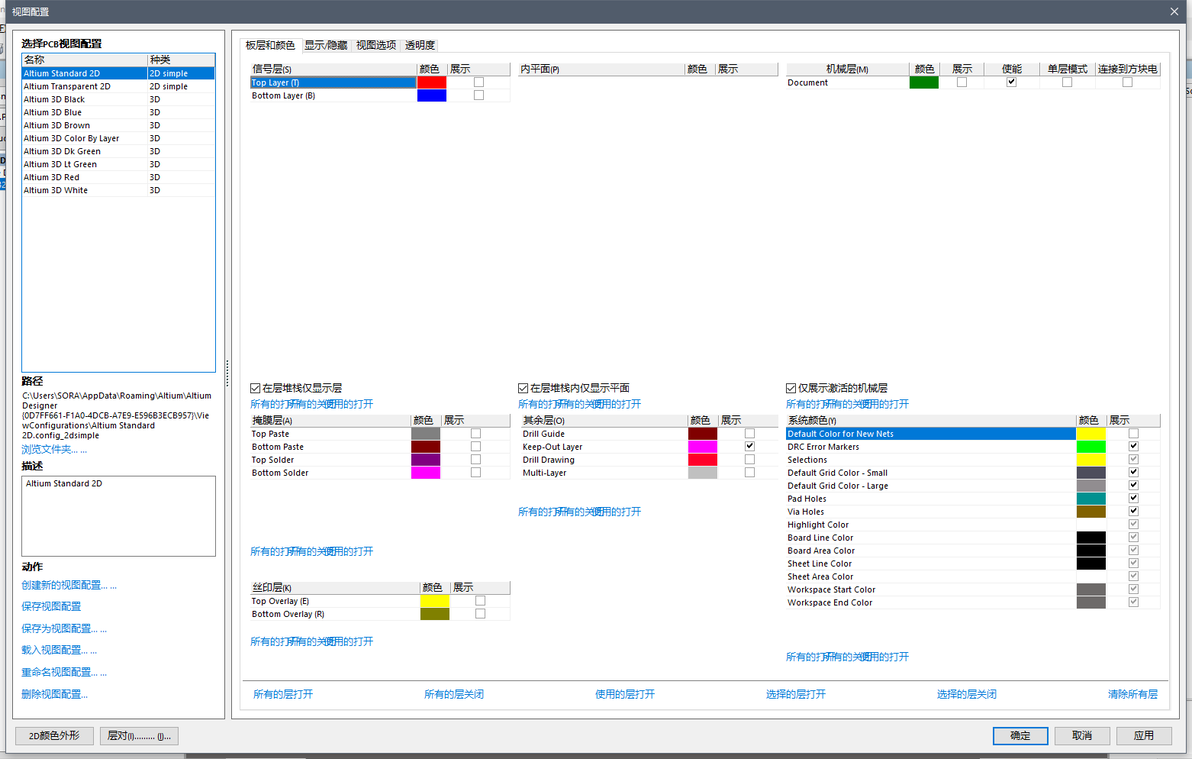
Task: Click the Top Solder purple color swatch
Action: click(425, 459)
